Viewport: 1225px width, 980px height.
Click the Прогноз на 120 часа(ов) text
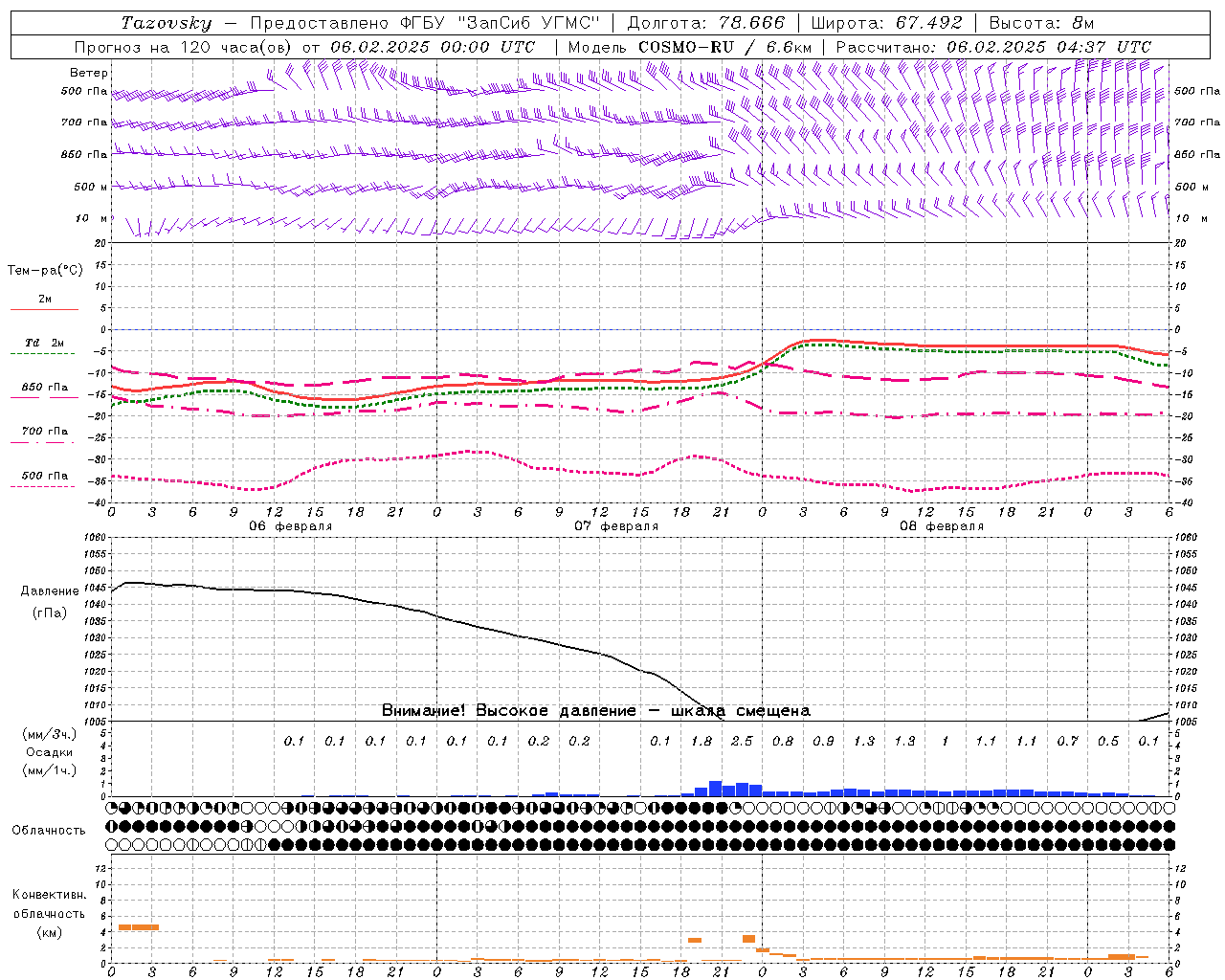coord(185,47)
